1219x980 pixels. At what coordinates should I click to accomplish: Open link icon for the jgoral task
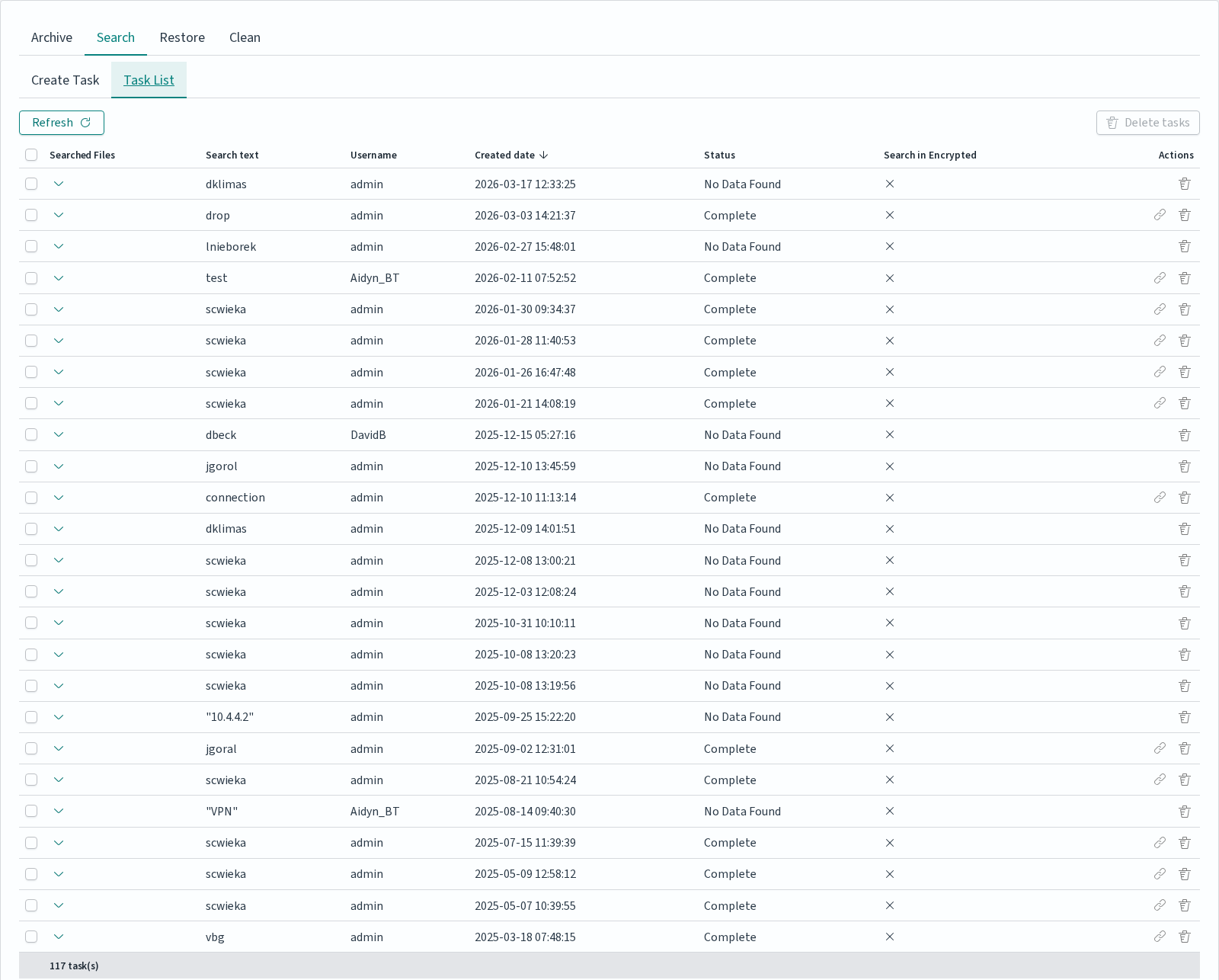point(1160,748)
